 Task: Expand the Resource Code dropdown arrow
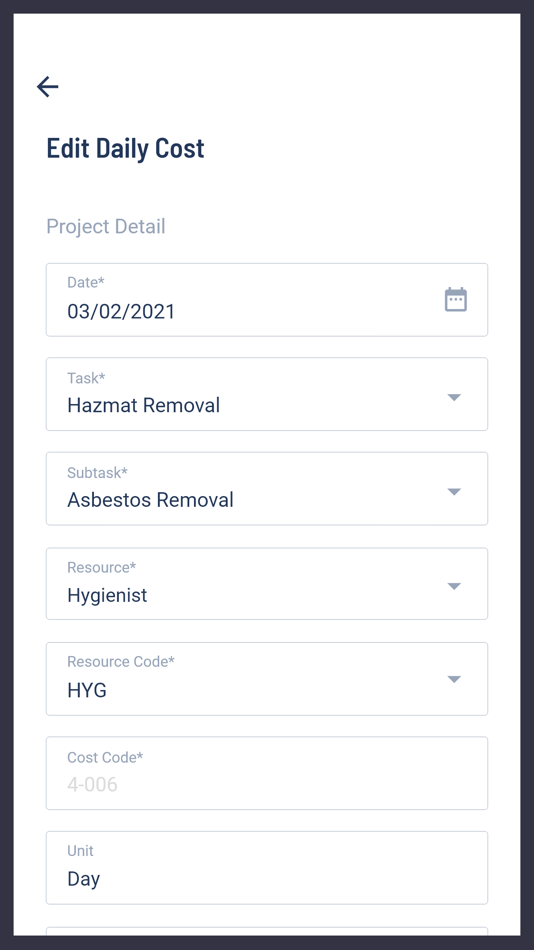coord(454,679)
